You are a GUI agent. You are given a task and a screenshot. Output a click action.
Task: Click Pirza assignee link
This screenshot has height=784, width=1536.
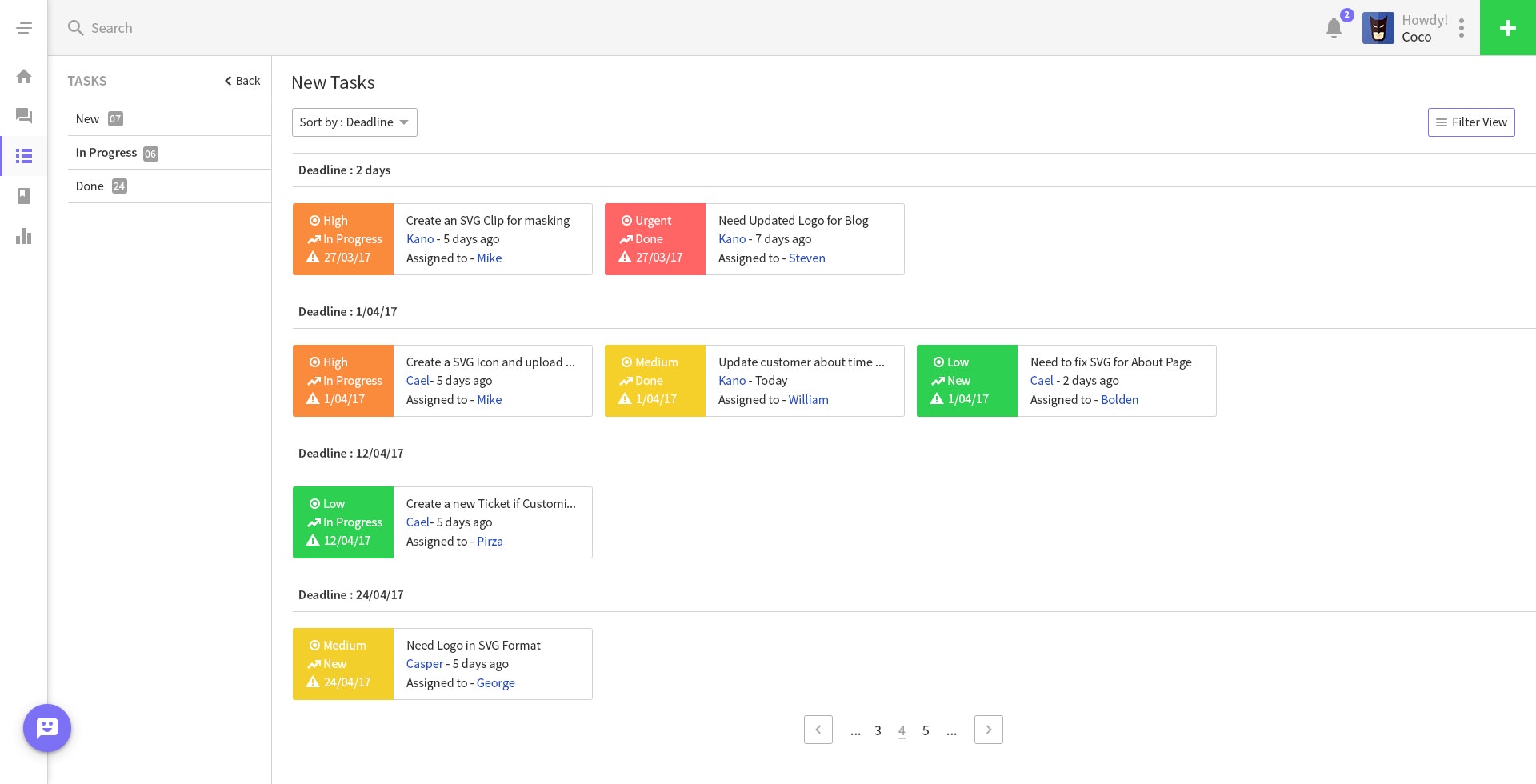pos(490,542)
